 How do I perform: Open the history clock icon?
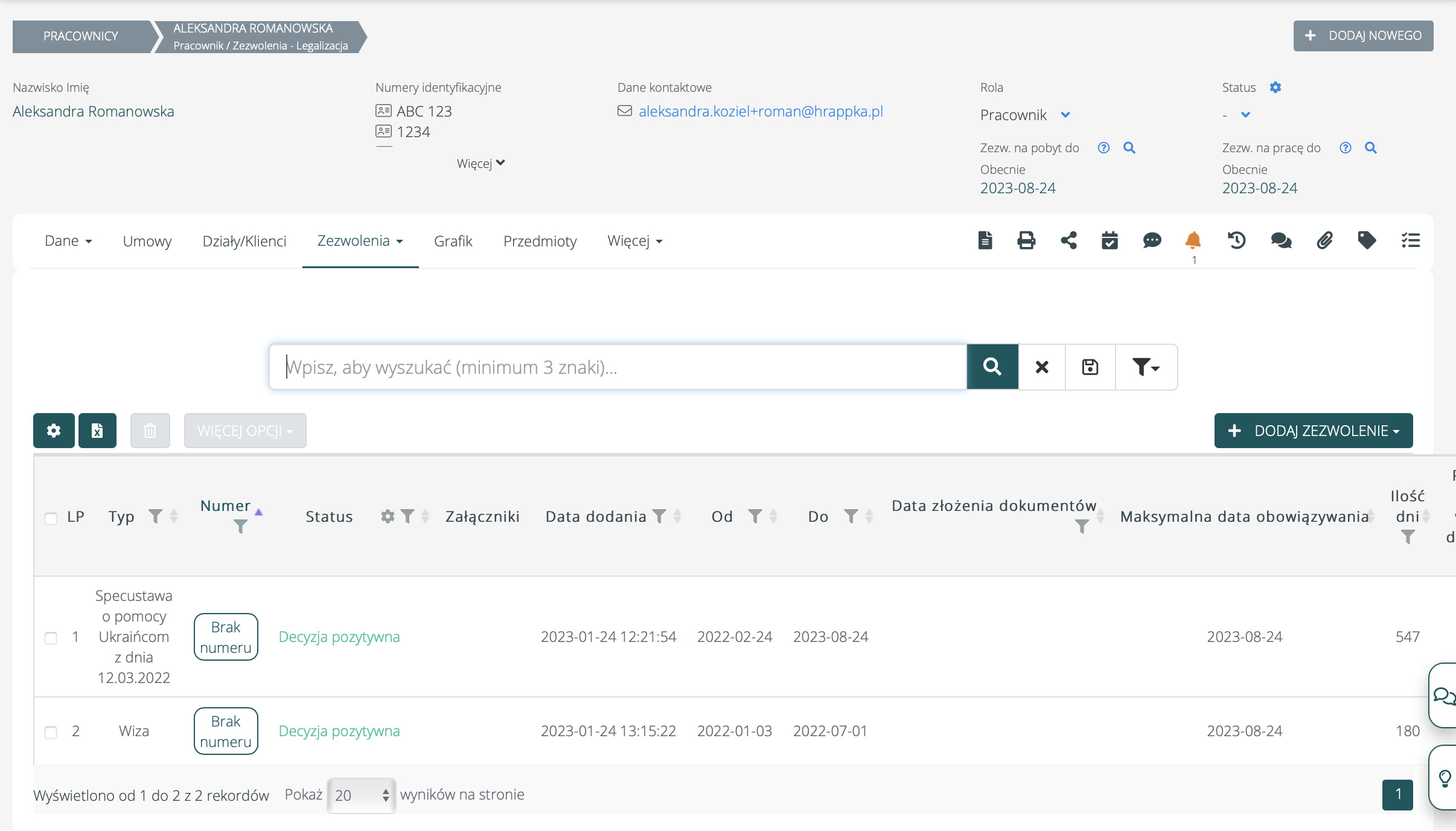click(1236, 240)
